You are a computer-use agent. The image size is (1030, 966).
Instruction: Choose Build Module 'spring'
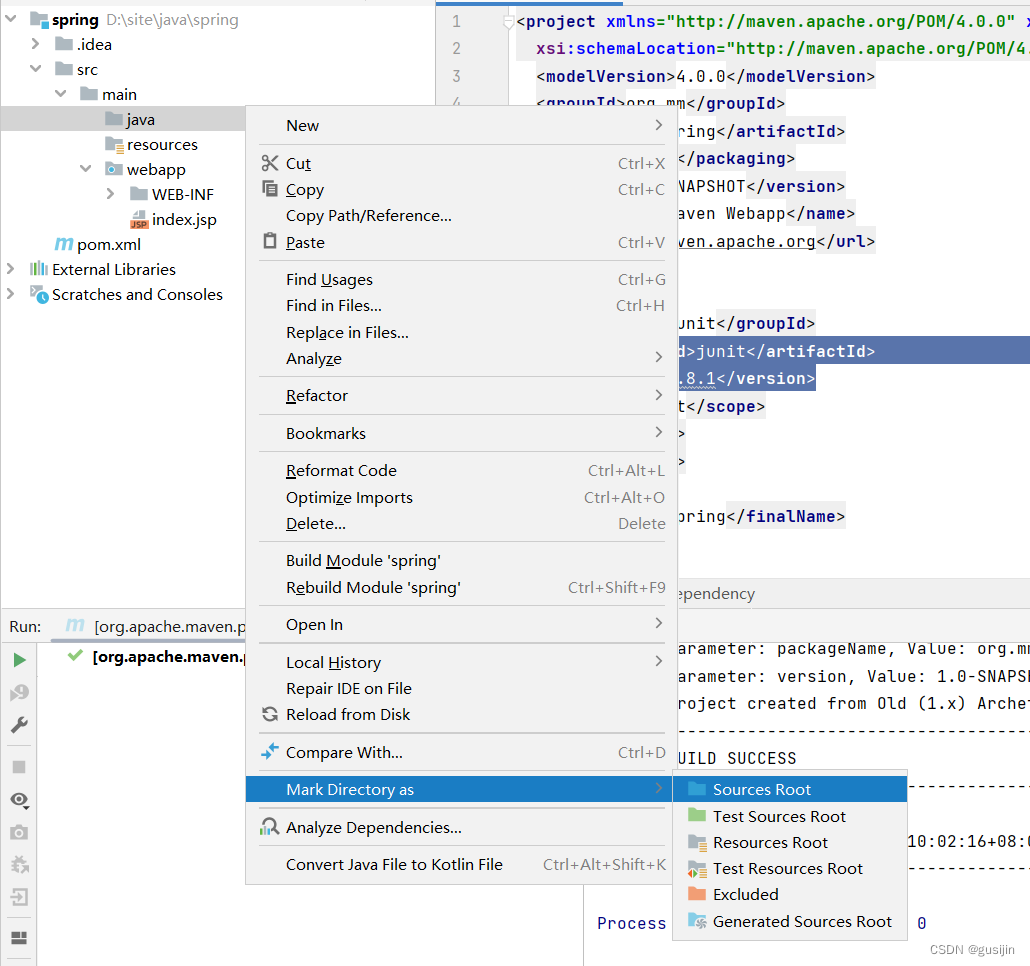462,560
